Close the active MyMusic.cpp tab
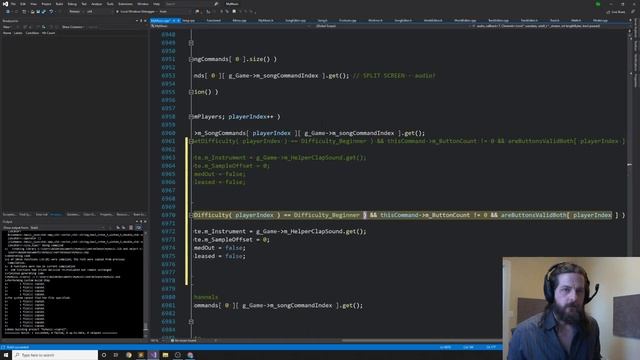Screen dimensions: 640x360 tap(178, 20)
